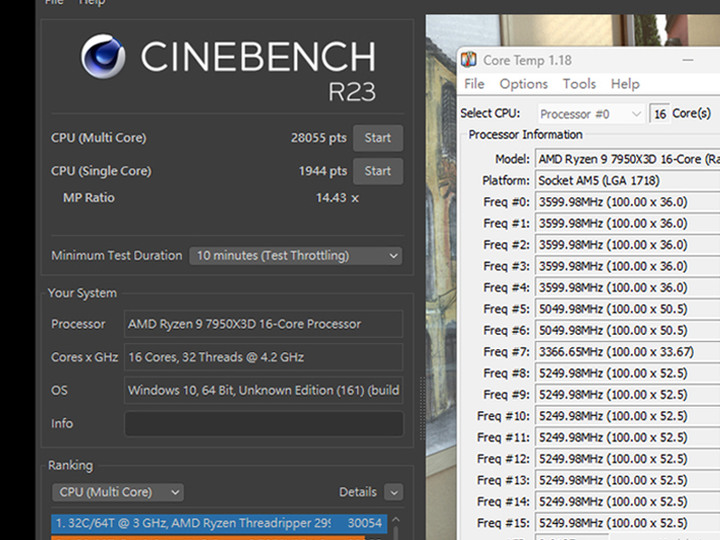Open Core Temp Help menu
This screenshot has height=540, width=720.
click(x=625, y=84)
